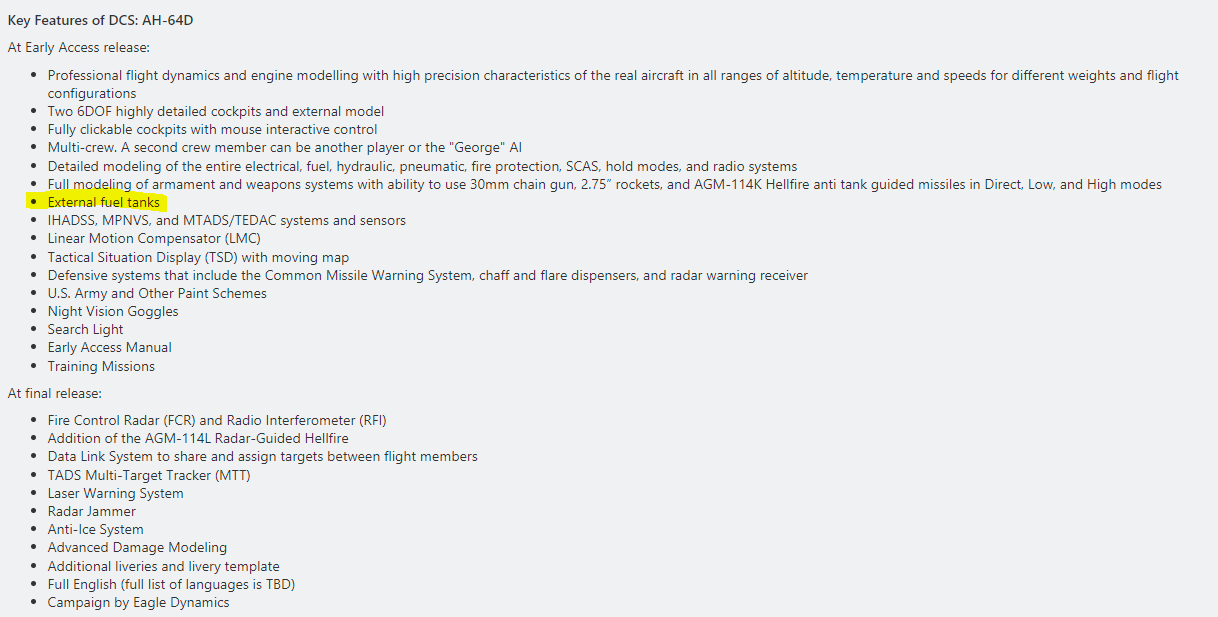Image resolution: width=1218 pixels, height=617 pixels.
Task: Click the "At final release:" line
Action: [55, 393]
